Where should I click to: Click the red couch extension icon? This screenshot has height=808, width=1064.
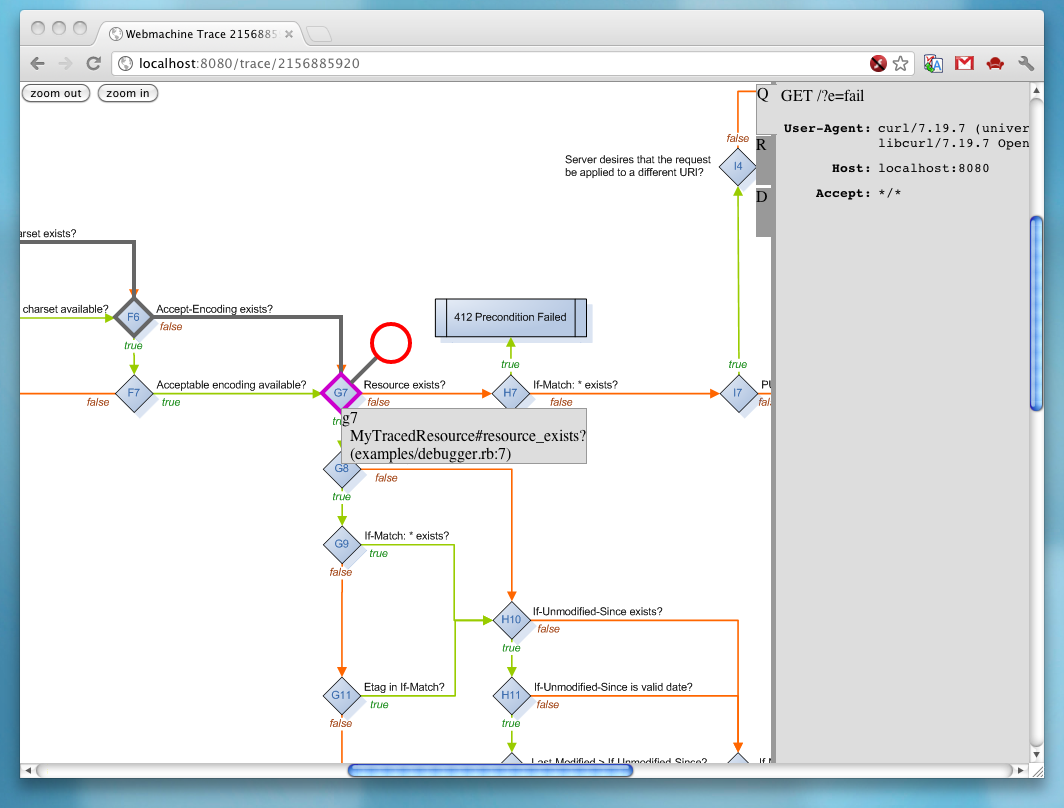click(995, 64)
